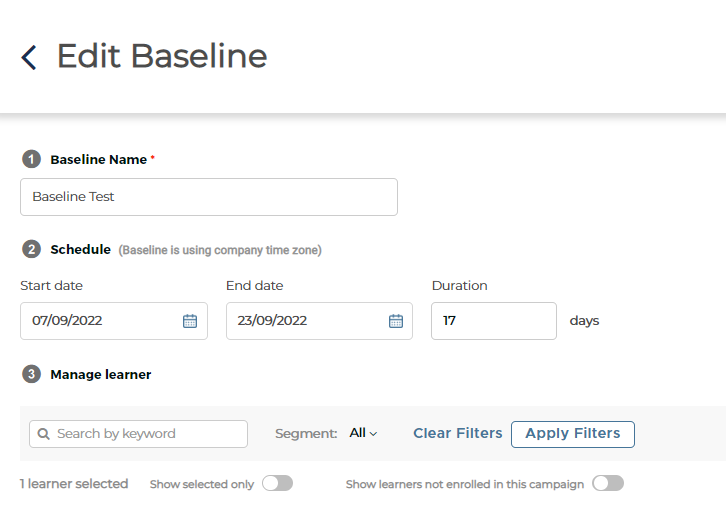Click the step 3 badge near Manage learner
Screen dimensions: 726x505
click(31, 374)
